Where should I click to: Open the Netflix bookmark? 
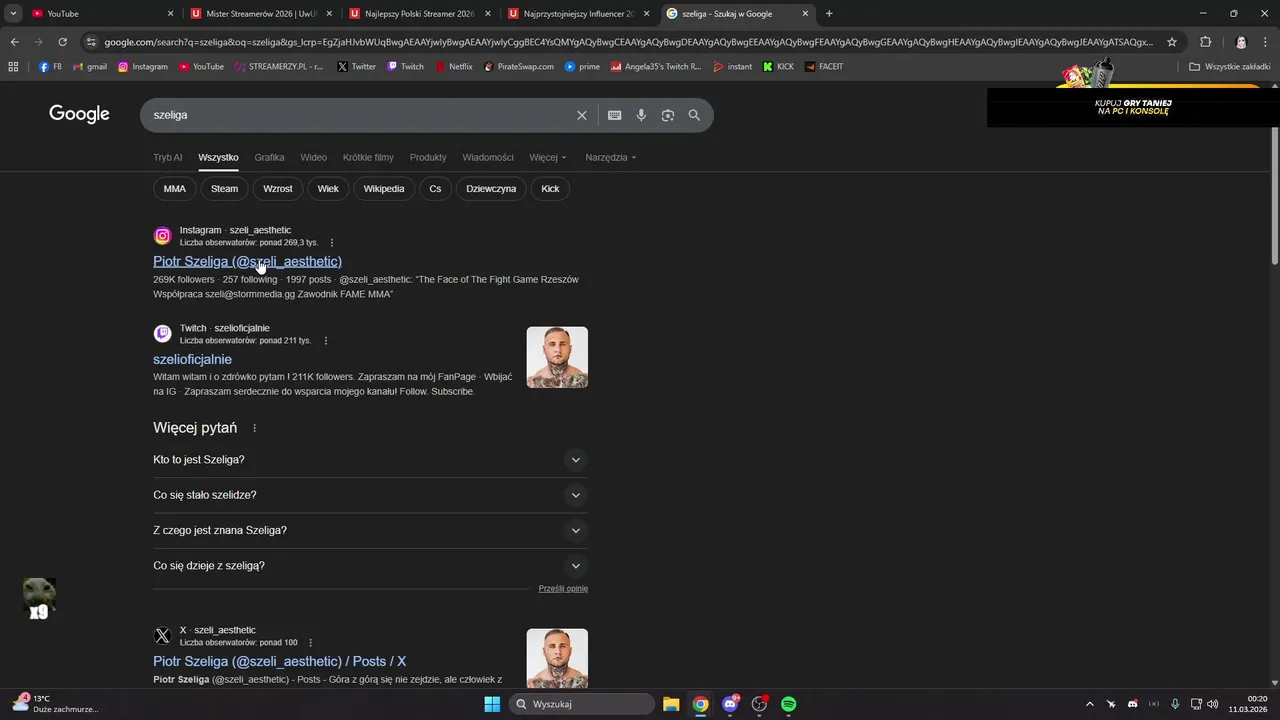click(x=454, y=67)
